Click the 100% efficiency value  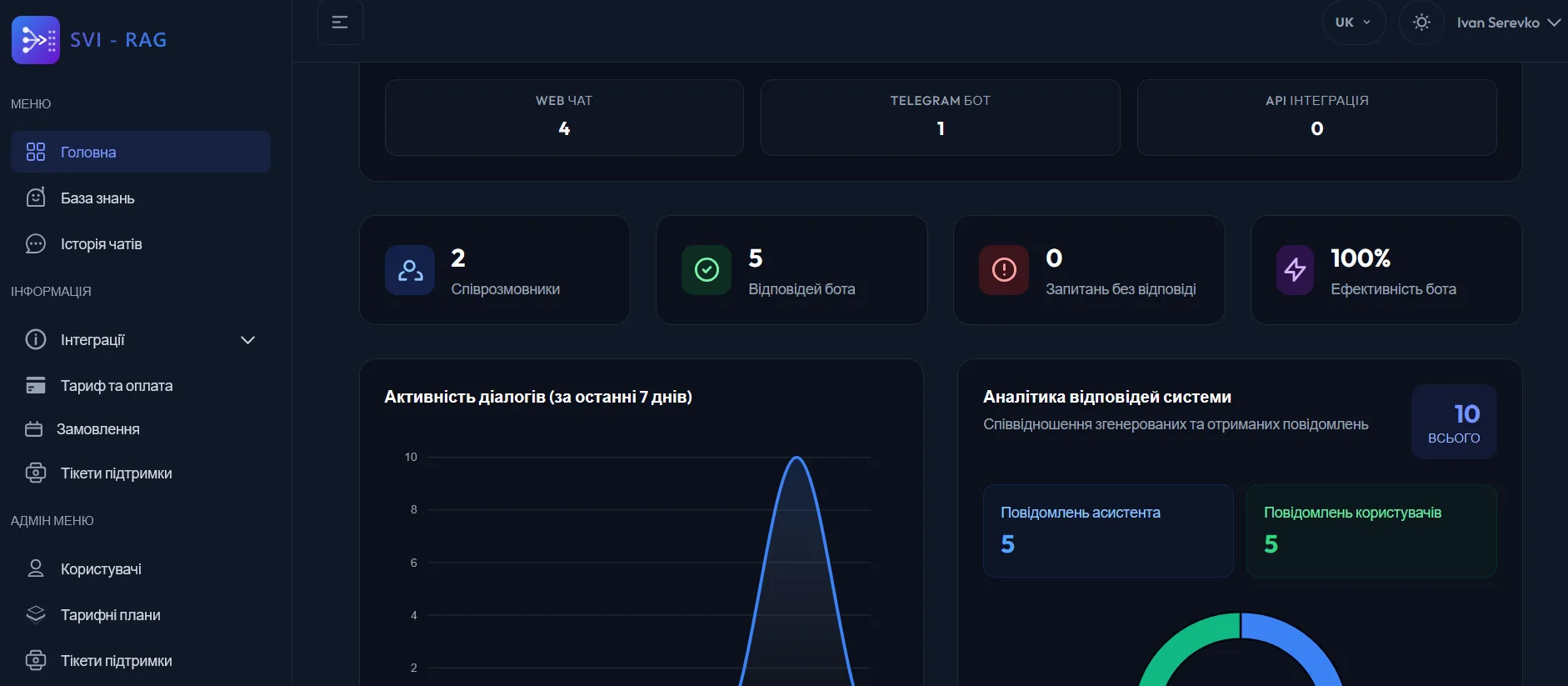1361,258
